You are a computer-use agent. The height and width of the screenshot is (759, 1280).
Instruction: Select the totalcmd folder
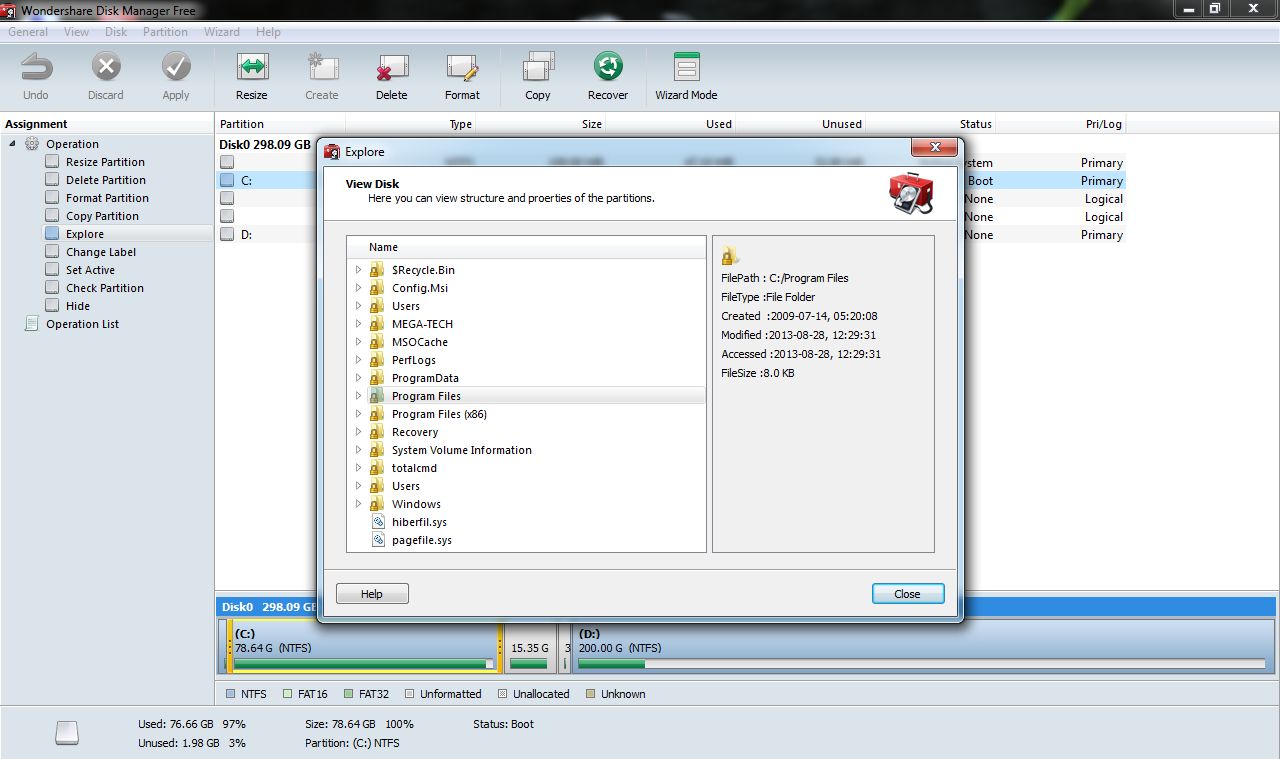point(414,468)
